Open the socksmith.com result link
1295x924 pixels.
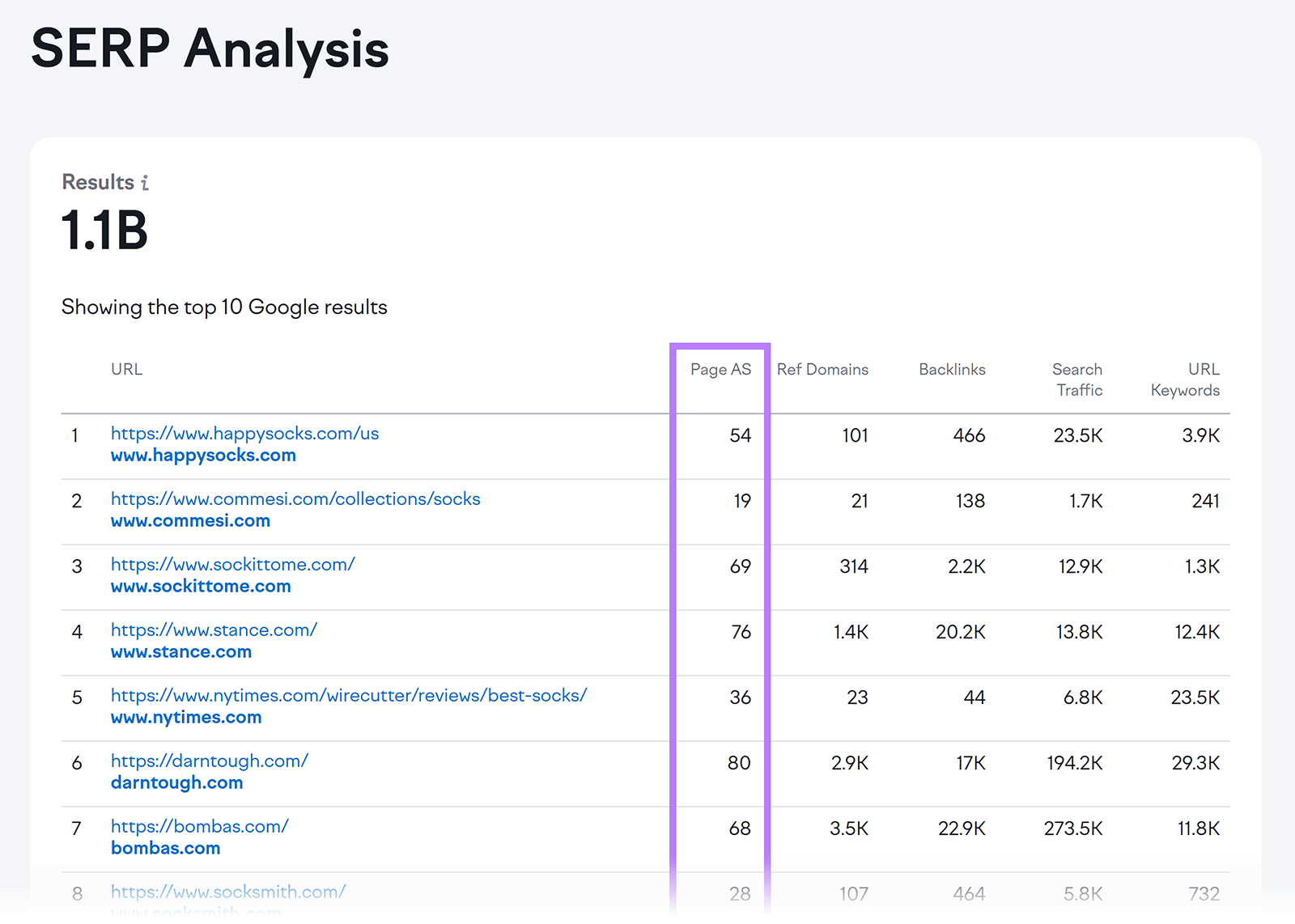227,892
